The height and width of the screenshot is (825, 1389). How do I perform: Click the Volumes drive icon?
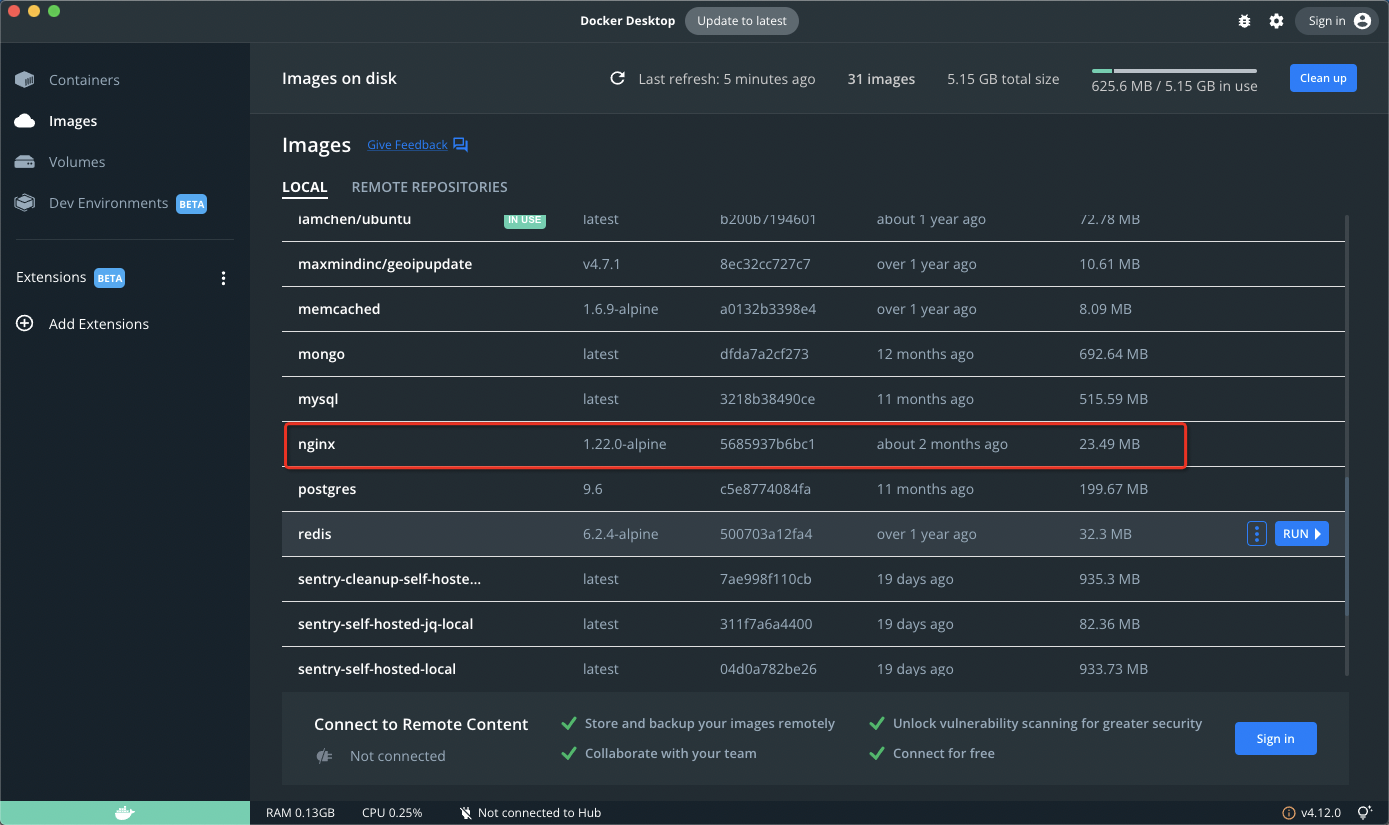[25, 162]
